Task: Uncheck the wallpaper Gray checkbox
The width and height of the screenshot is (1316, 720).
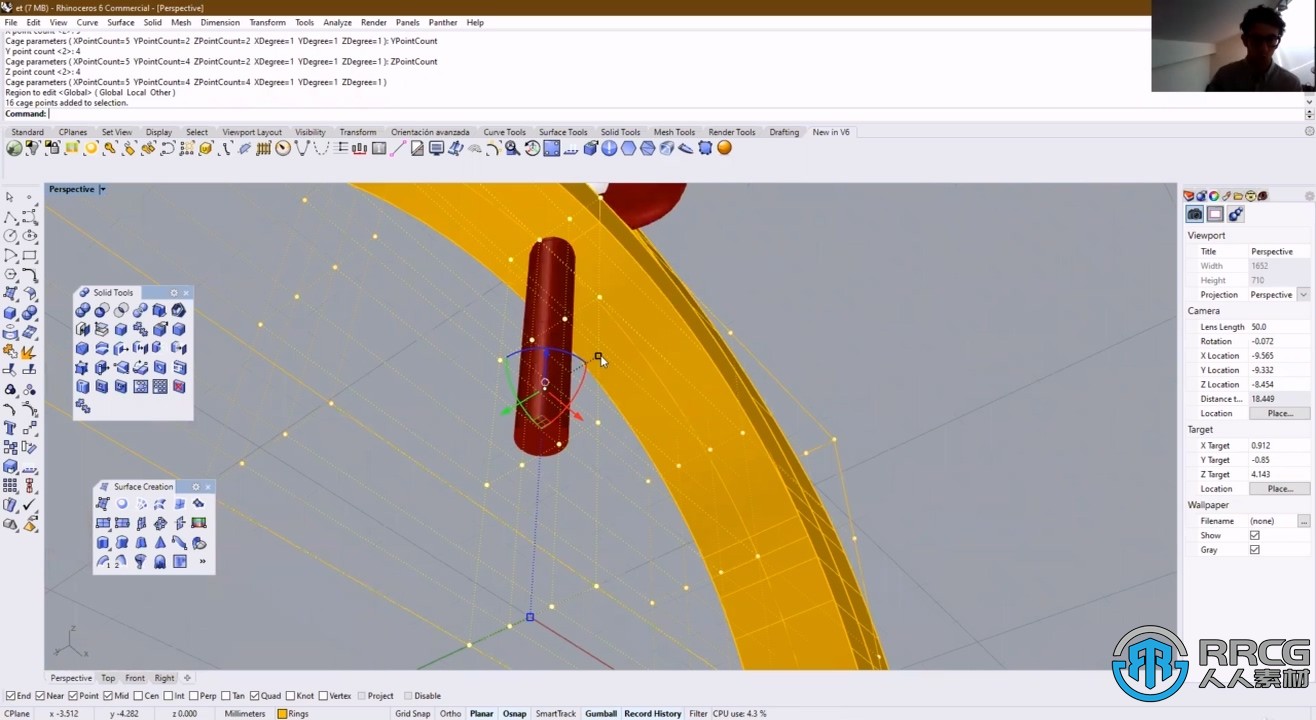Action: click(x=1254, y=549)
